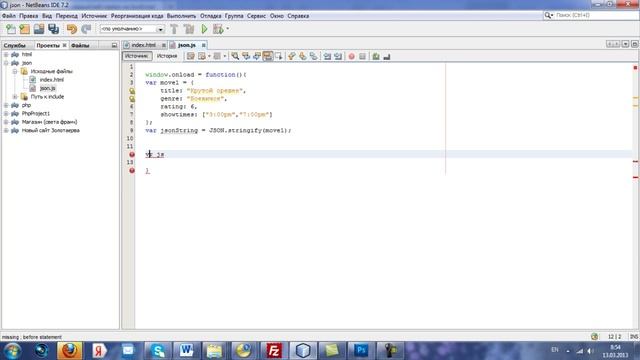Click Shift Line Left icon
Screen dimensions: 640x360
(327, 56)
